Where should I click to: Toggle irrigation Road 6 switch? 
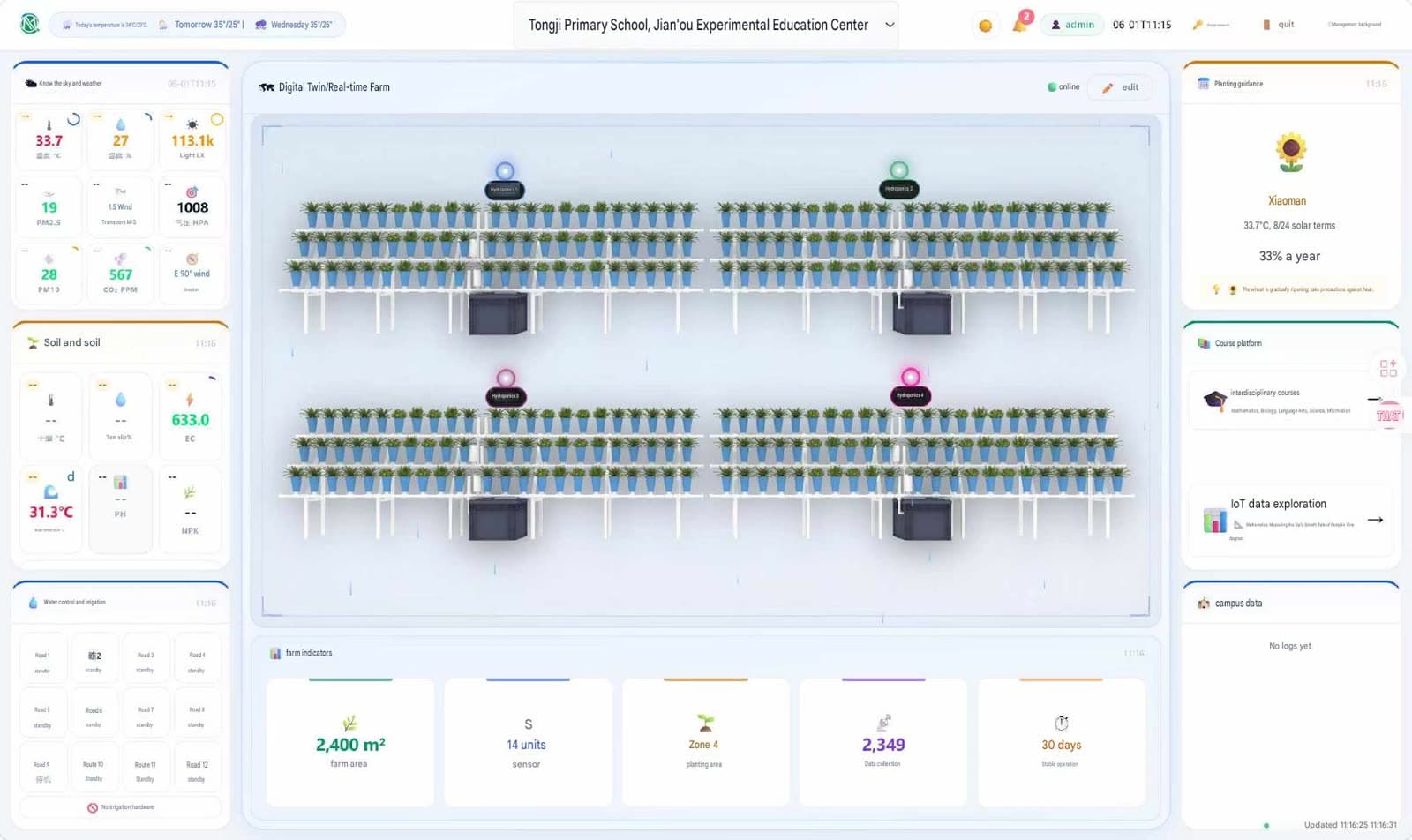(x=94, y=716)
